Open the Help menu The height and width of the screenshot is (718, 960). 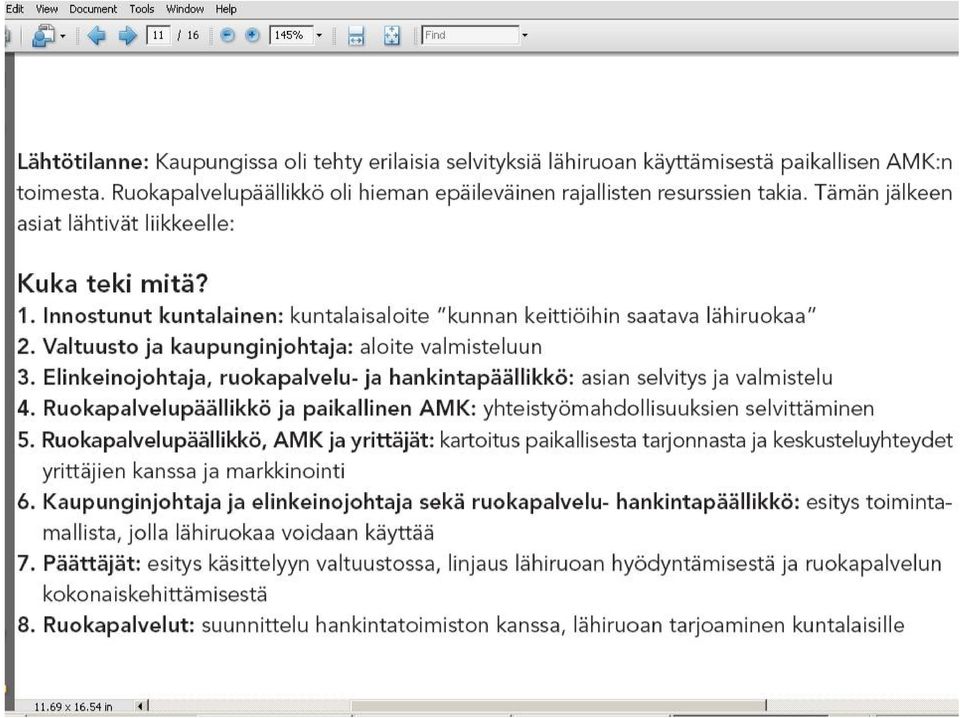[x=226, y=9]
